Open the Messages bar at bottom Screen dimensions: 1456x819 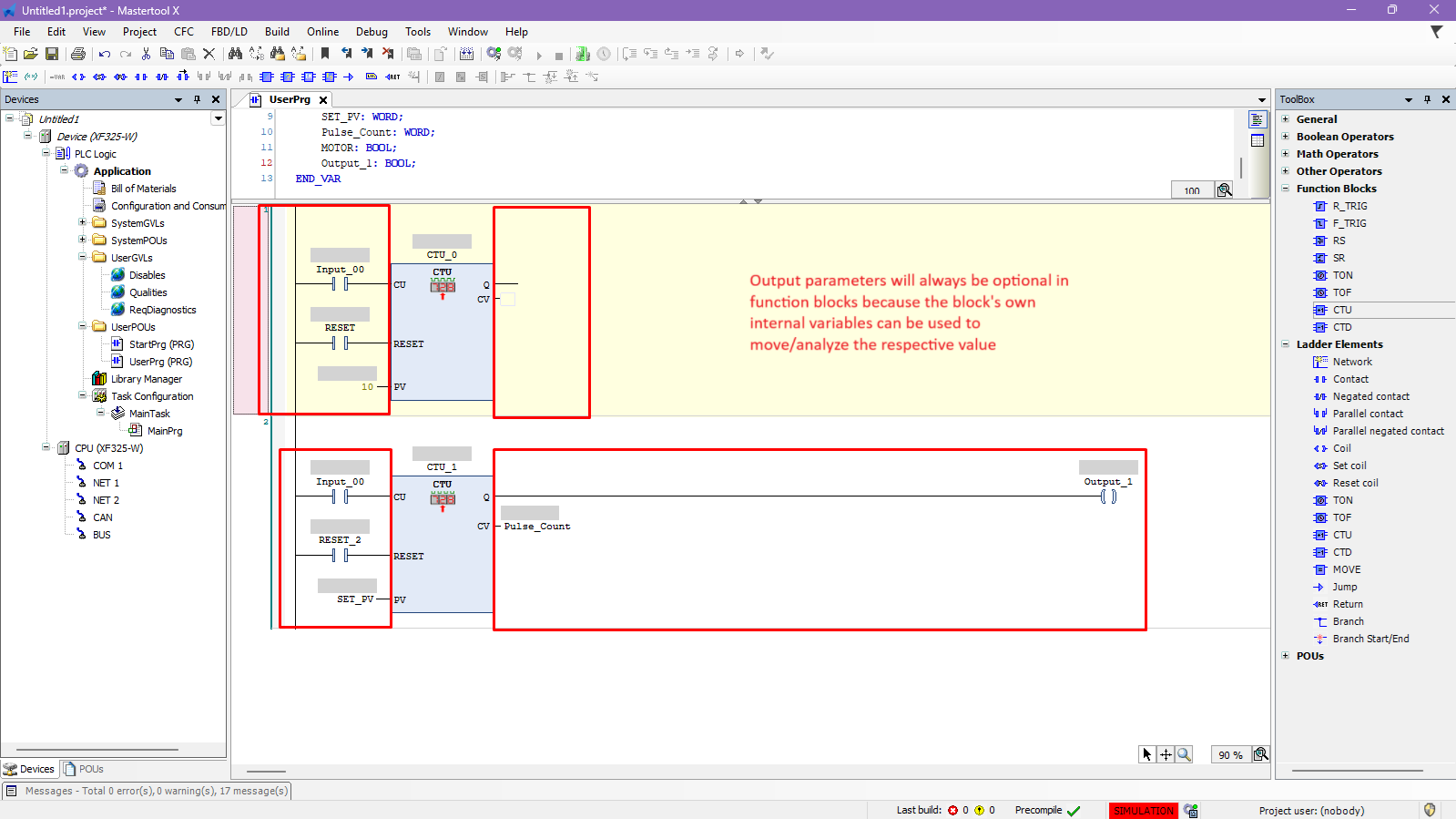click(147, 791)
